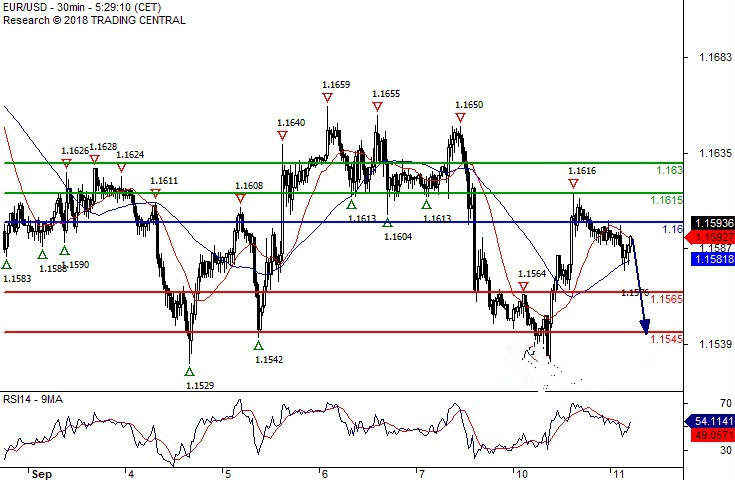Click the blue 1.15936 price tag
The height and width of the screenshot is (480, 735).
[711, 222]
